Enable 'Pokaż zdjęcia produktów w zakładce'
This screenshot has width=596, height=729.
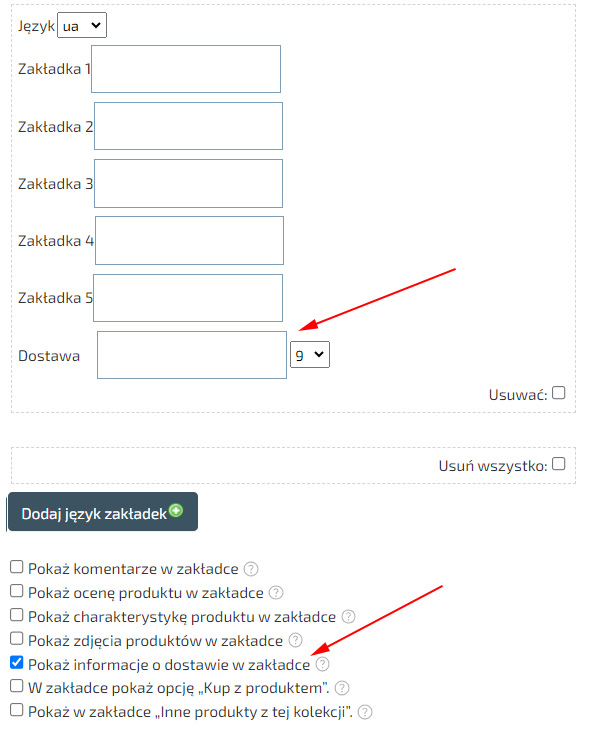pyautogui.click(x=17, y=638)
